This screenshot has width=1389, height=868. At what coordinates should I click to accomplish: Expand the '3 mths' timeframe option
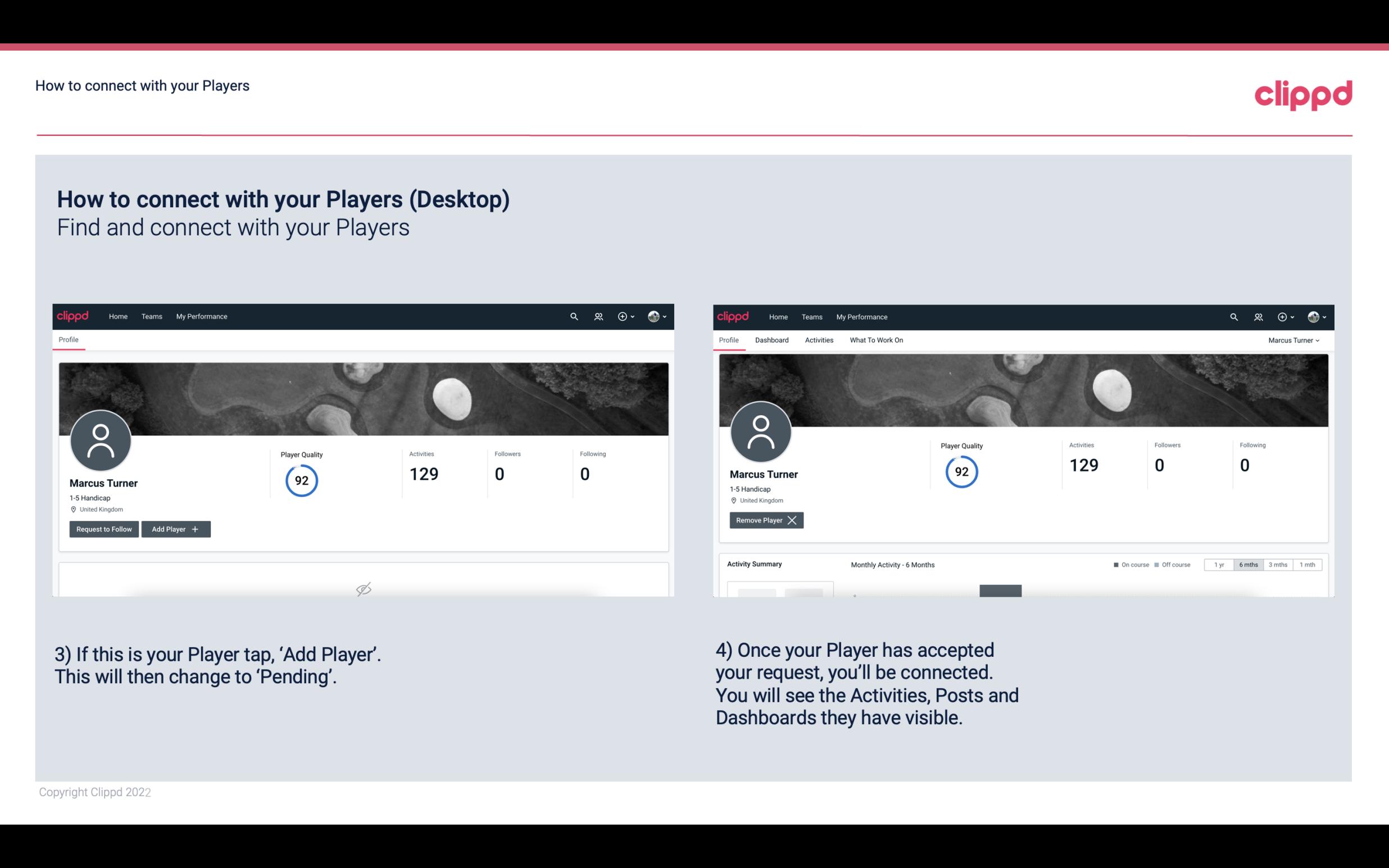tap(1278, 564)
